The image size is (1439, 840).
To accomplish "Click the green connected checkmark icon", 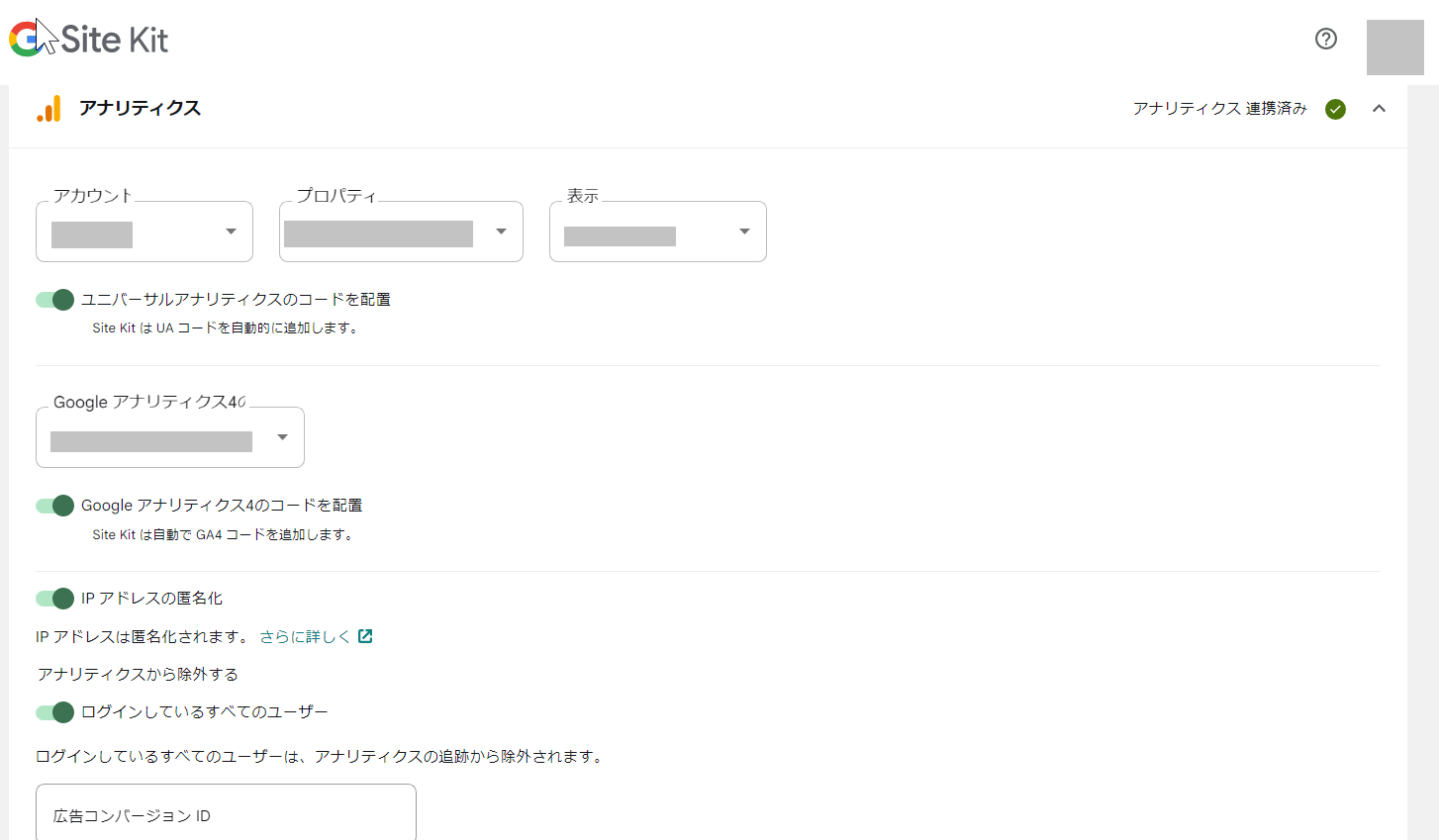I will tap(1336, 109).
